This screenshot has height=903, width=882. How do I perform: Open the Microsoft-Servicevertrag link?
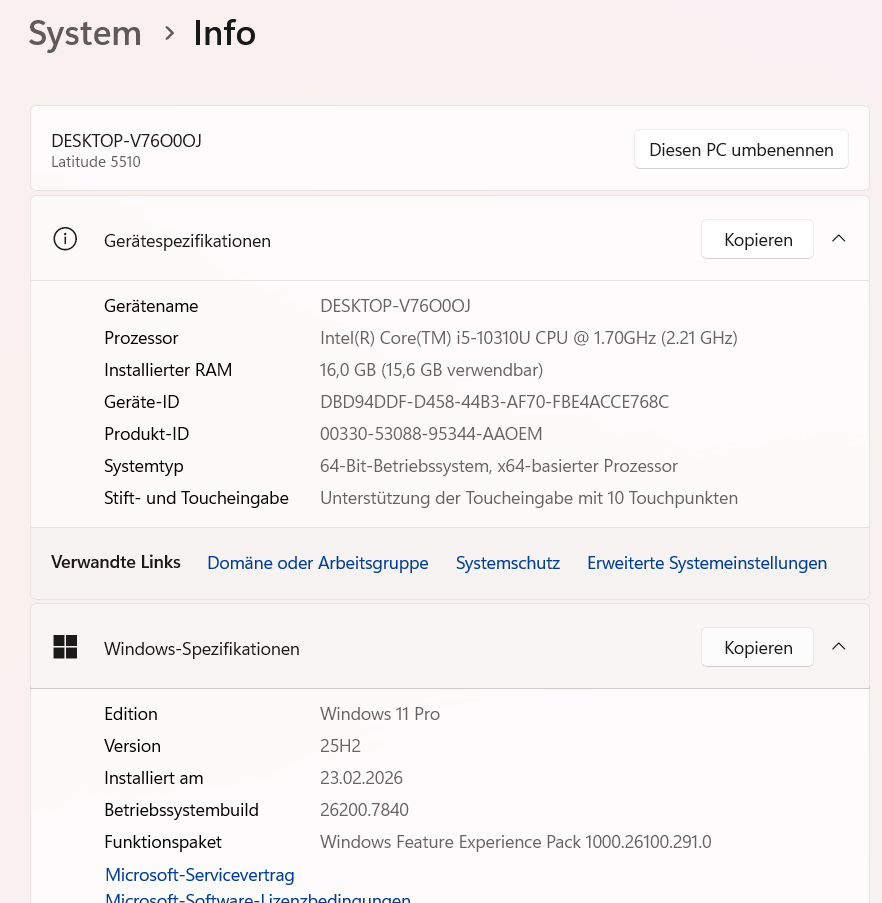200,875
